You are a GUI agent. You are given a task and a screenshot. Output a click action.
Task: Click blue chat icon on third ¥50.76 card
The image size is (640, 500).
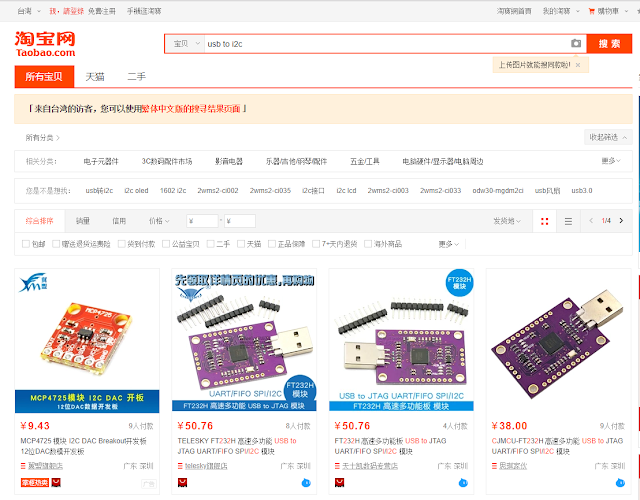(463, 483)
